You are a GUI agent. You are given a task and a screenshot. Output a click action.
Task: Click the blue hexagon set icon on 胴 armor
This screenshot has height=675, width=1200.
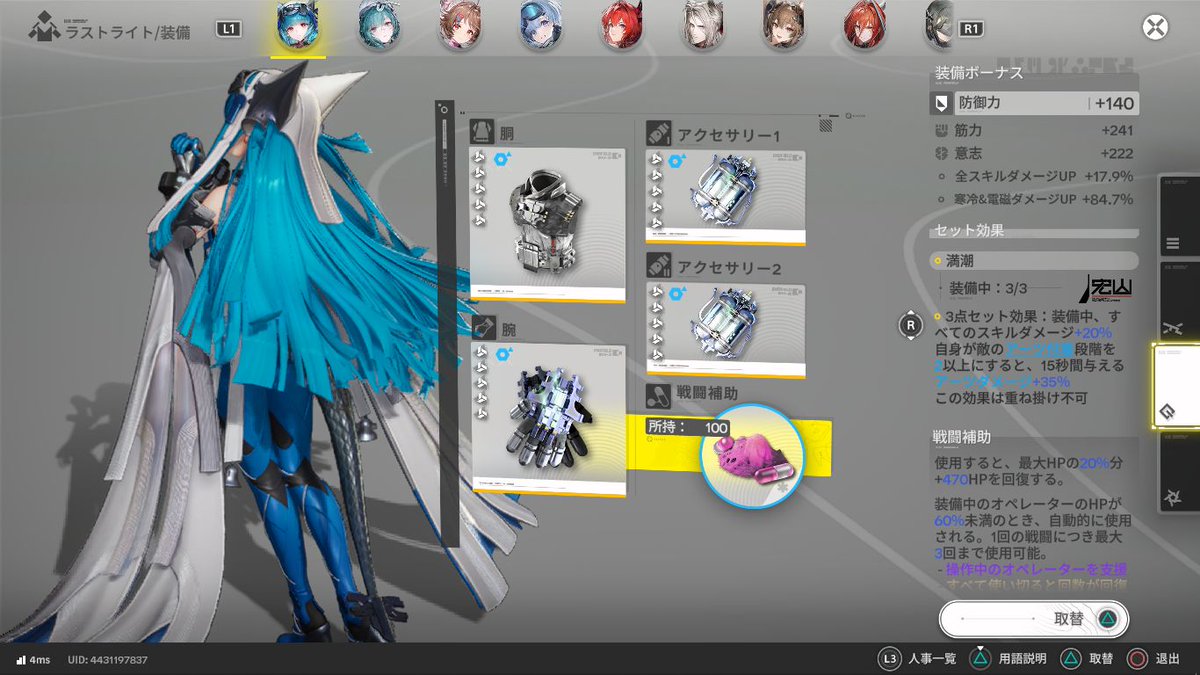[503, 160]
